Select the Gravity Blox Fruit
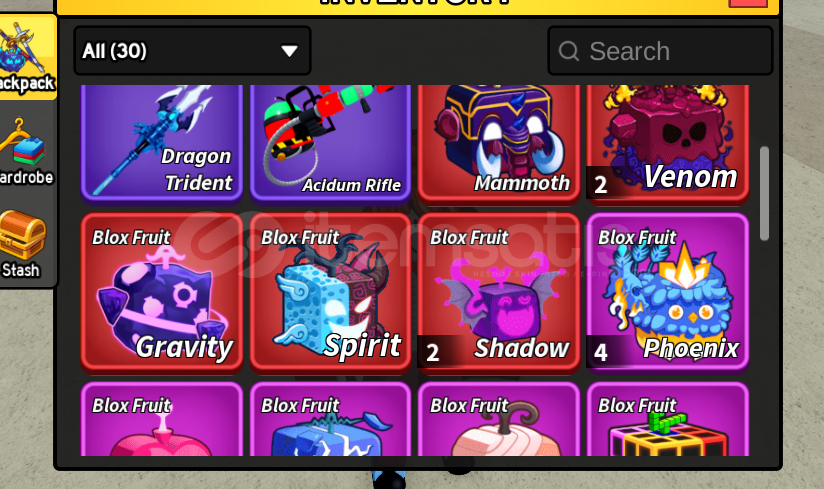Viewport: 824px width, 489px height. (x=162, y=292)
